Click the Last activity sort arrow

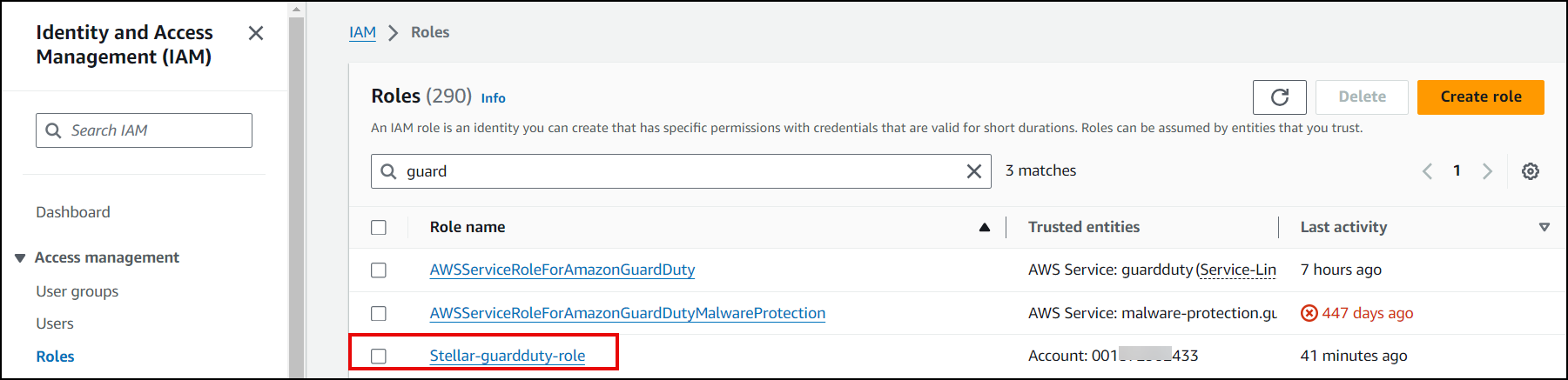click(x=1544, y=228)
